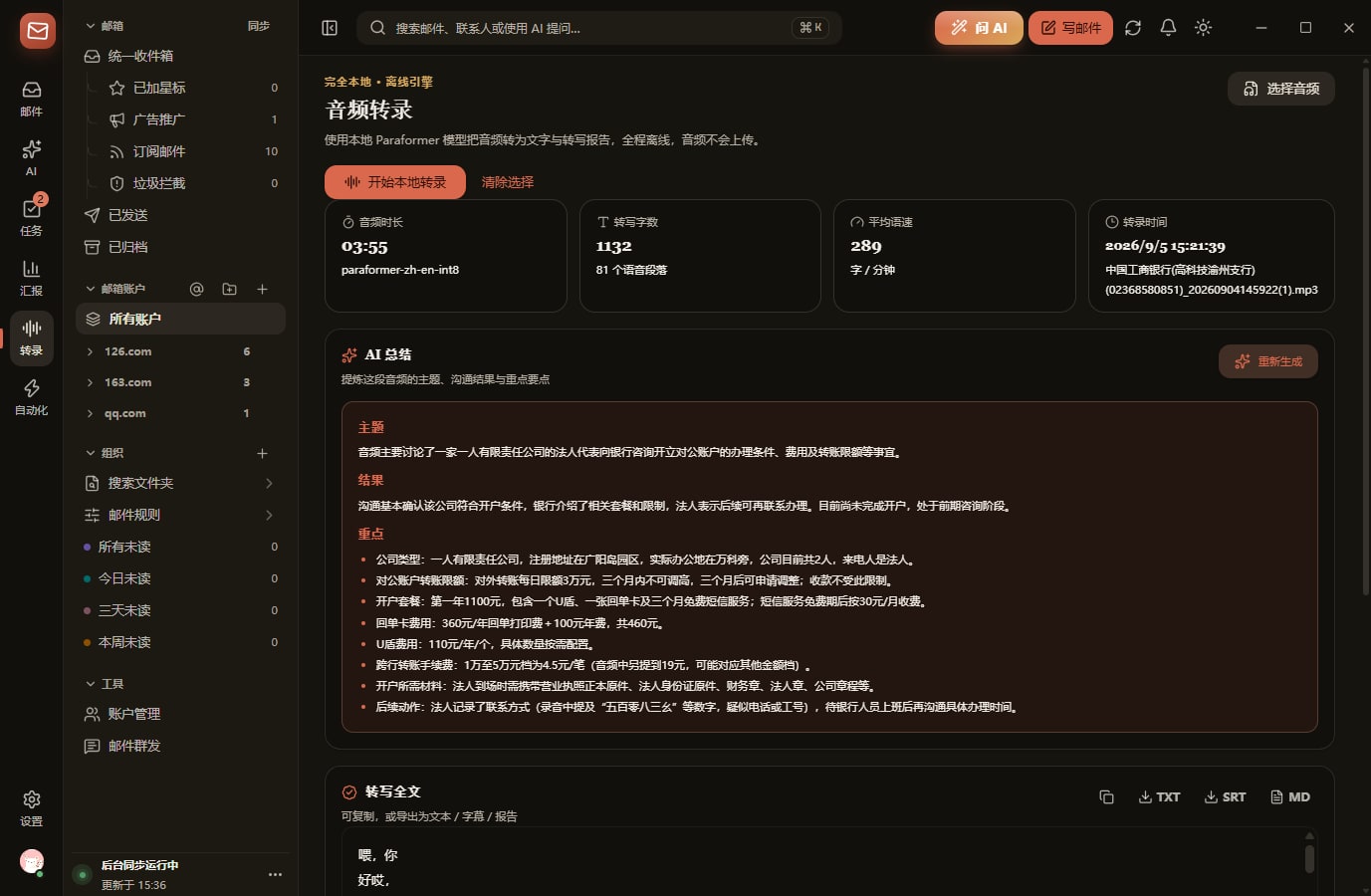Export transcript as SRT subtitles

1225,796
